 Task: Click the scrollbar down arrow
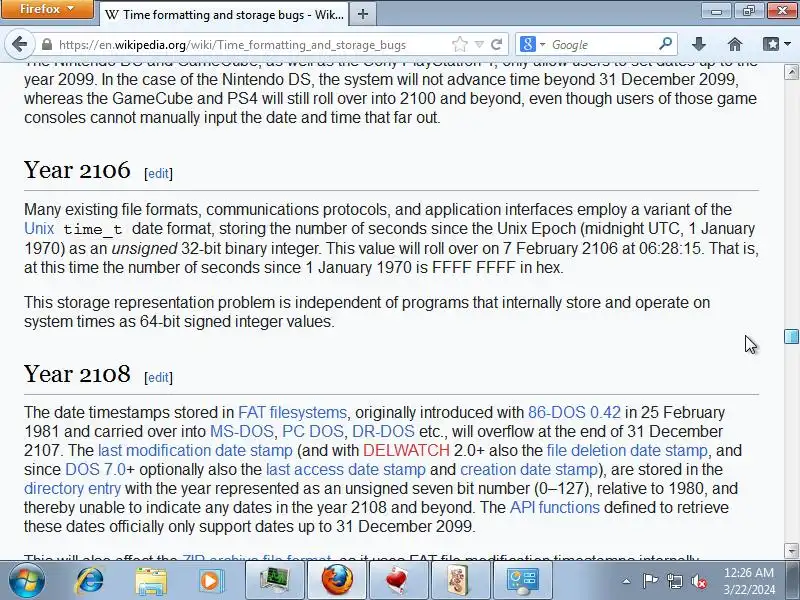(x=791, y=551)
